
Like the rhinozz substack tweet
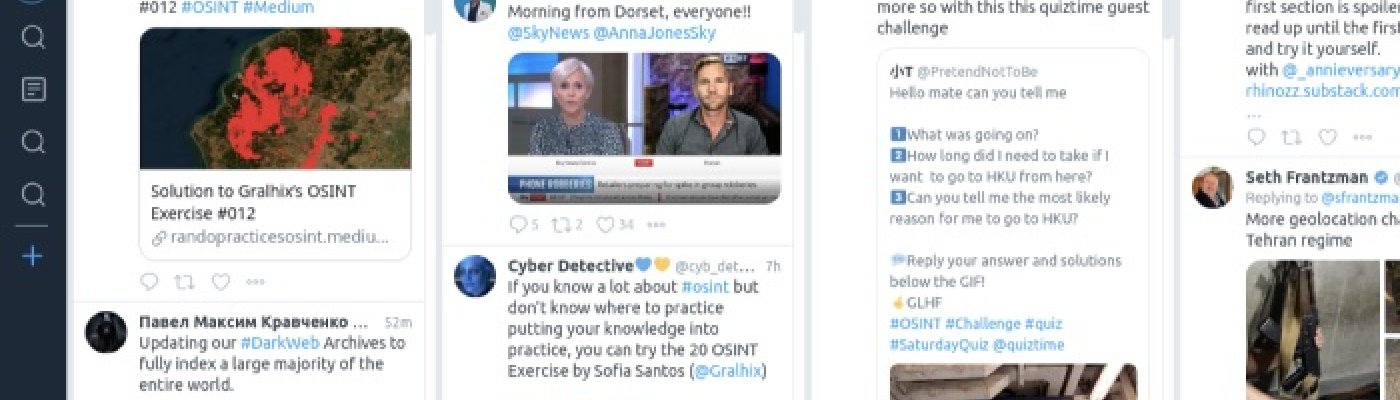coord(1327,137)
